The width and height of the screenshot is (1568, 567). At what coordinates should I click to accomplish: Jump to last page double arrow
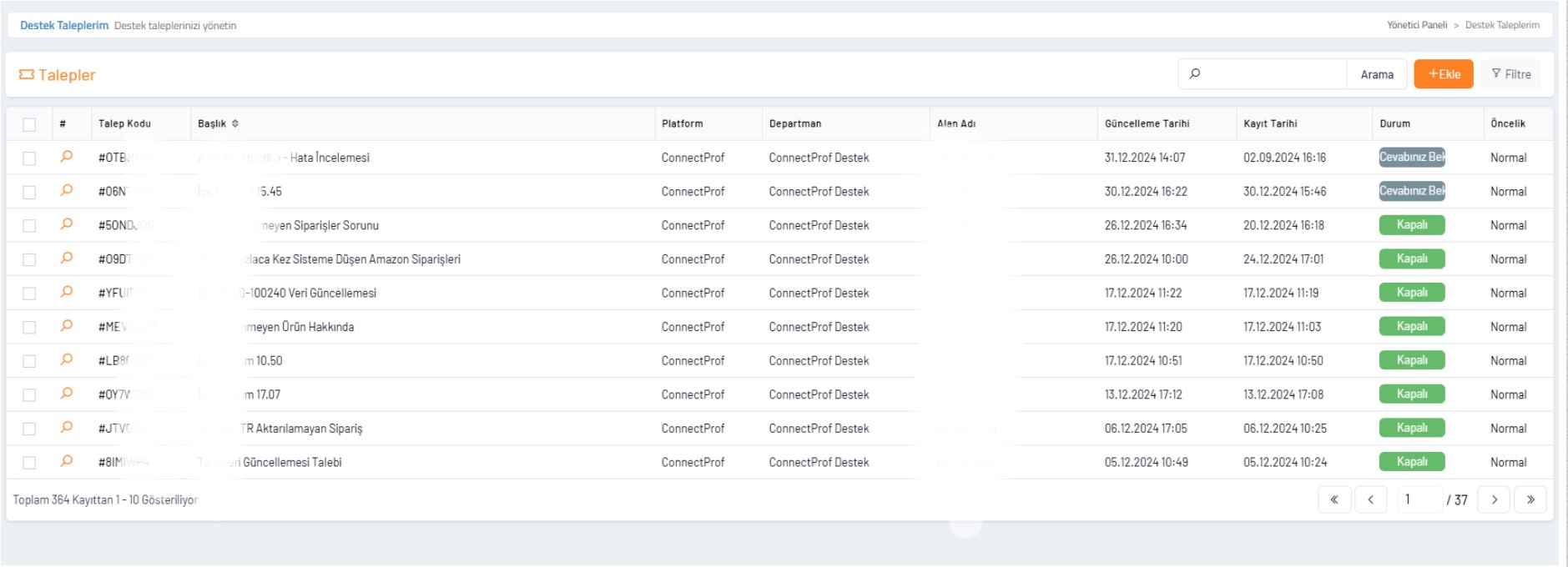click(x=1530, y=499)
